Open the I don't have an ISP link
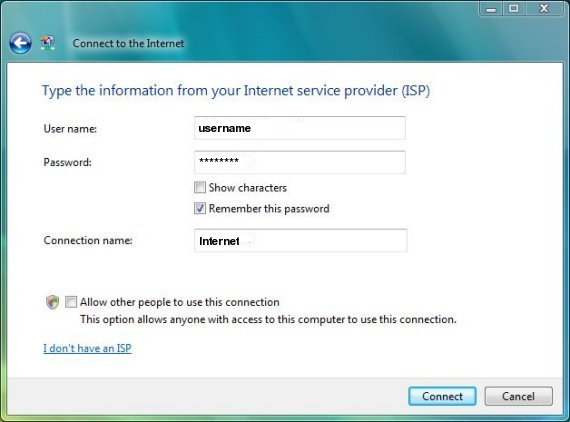570x422 pixels. (x=87, y=348)
